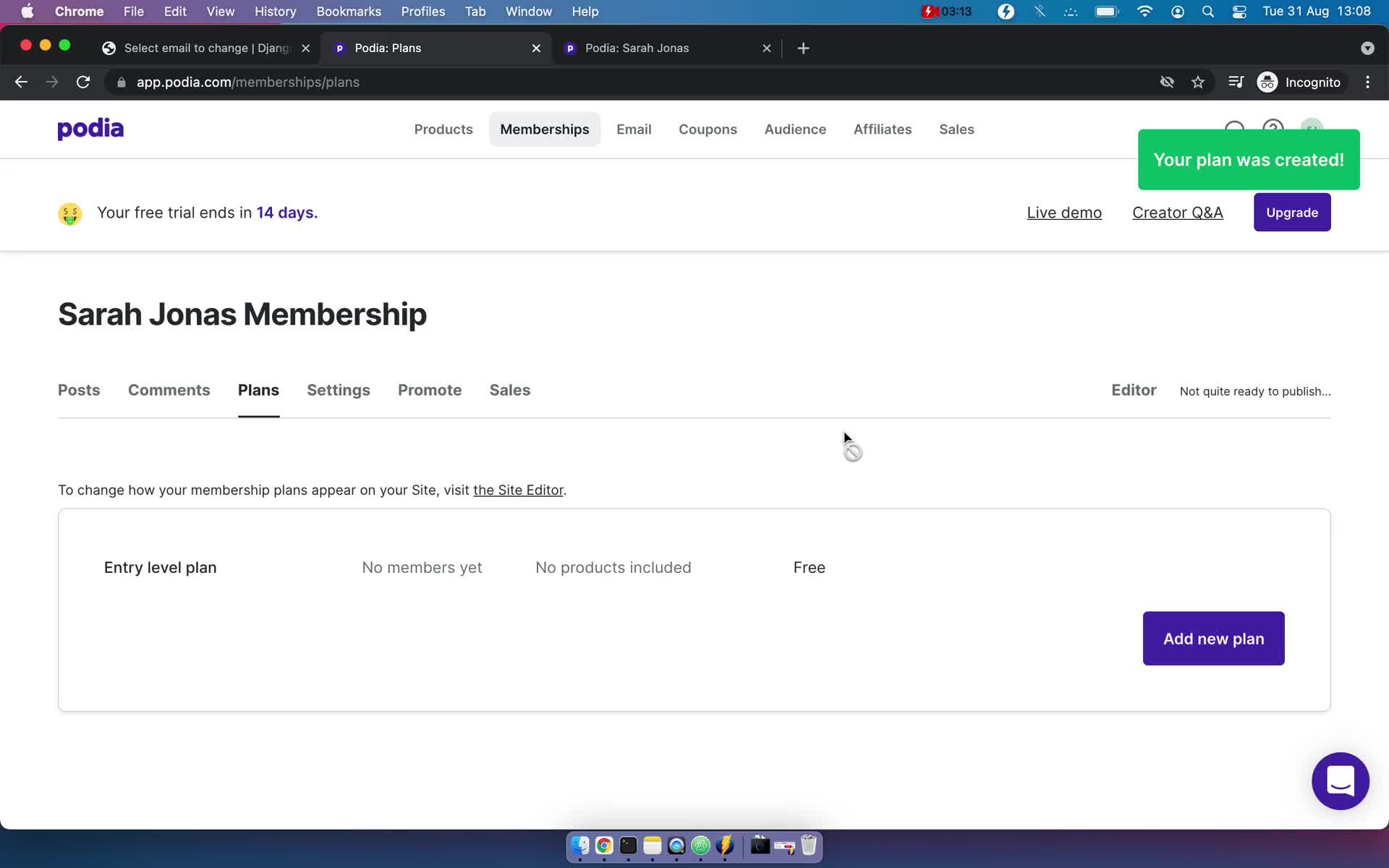Select the Posts tab
Screen dimensions: 1389x868
point(79,390)
